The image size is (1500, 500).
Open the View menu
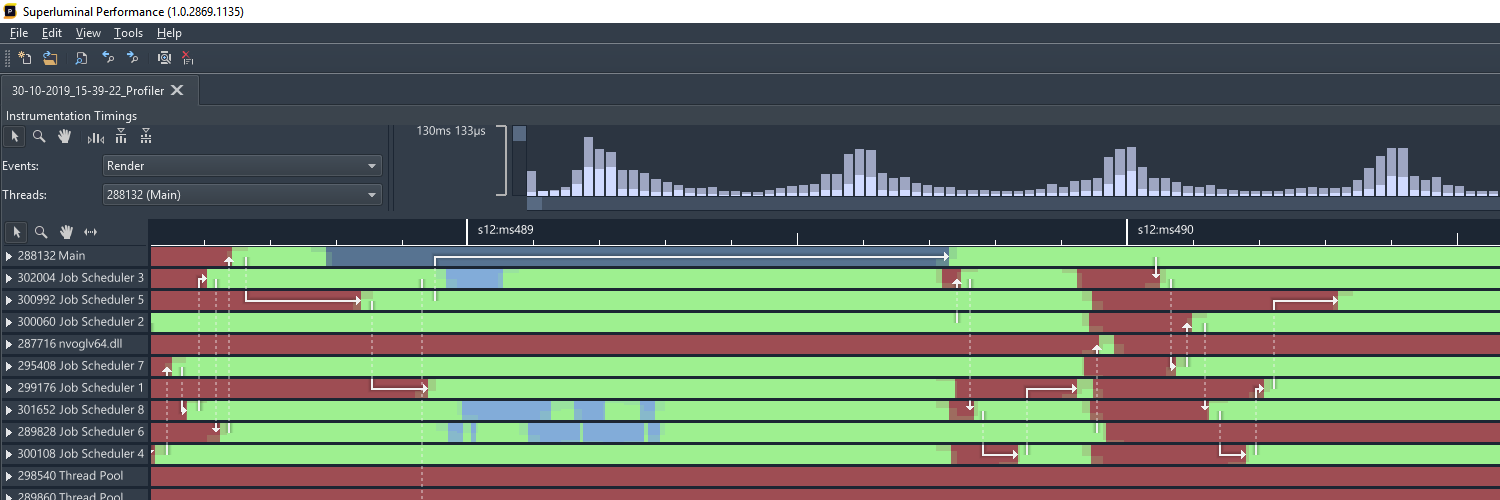click(88, 33)
